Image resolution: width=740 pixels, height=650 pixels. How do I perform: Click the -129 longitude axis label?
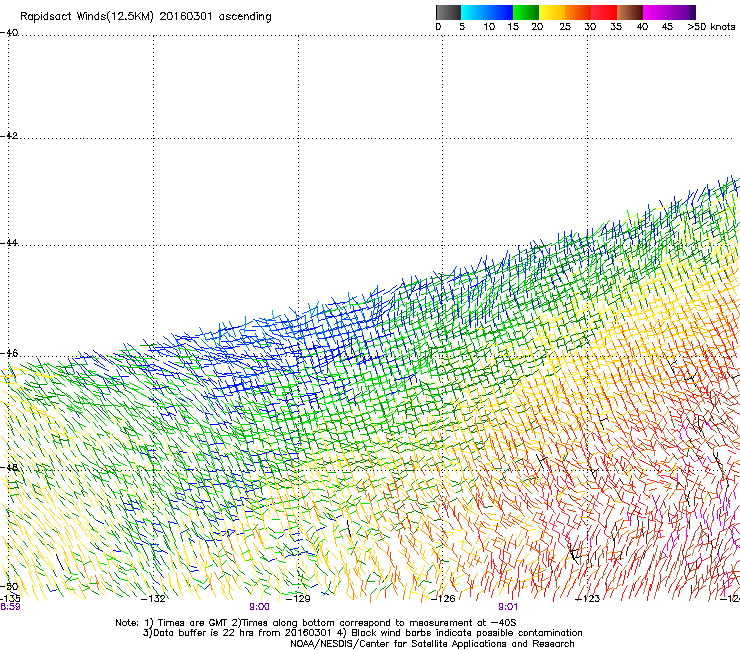(298, 599)
